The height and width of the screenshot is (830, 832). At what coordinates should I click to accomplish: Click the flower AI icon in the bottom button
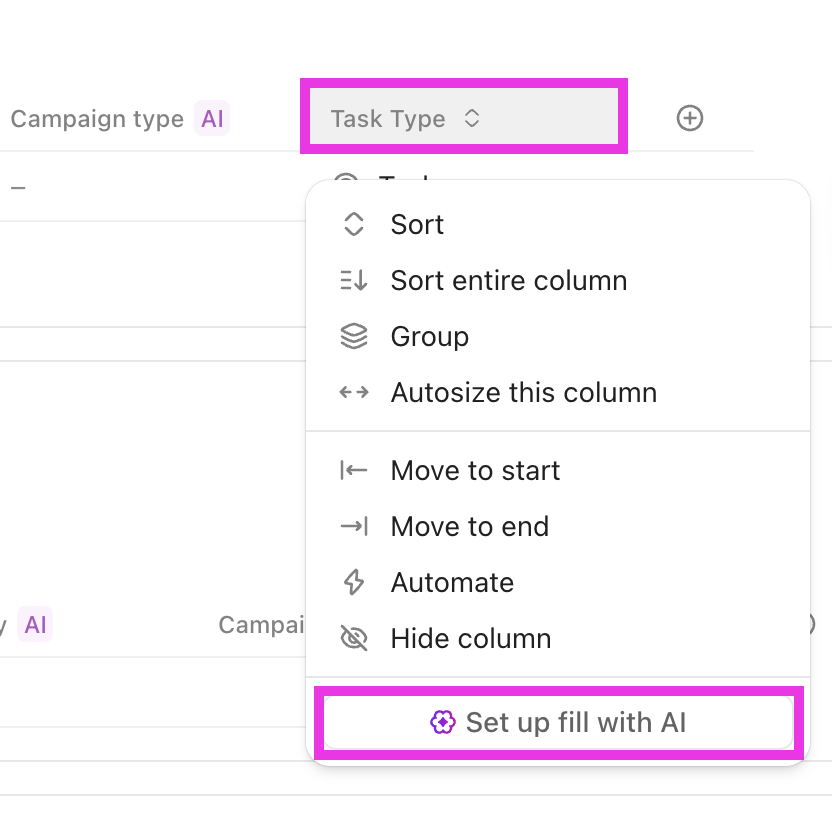point(443,722)
